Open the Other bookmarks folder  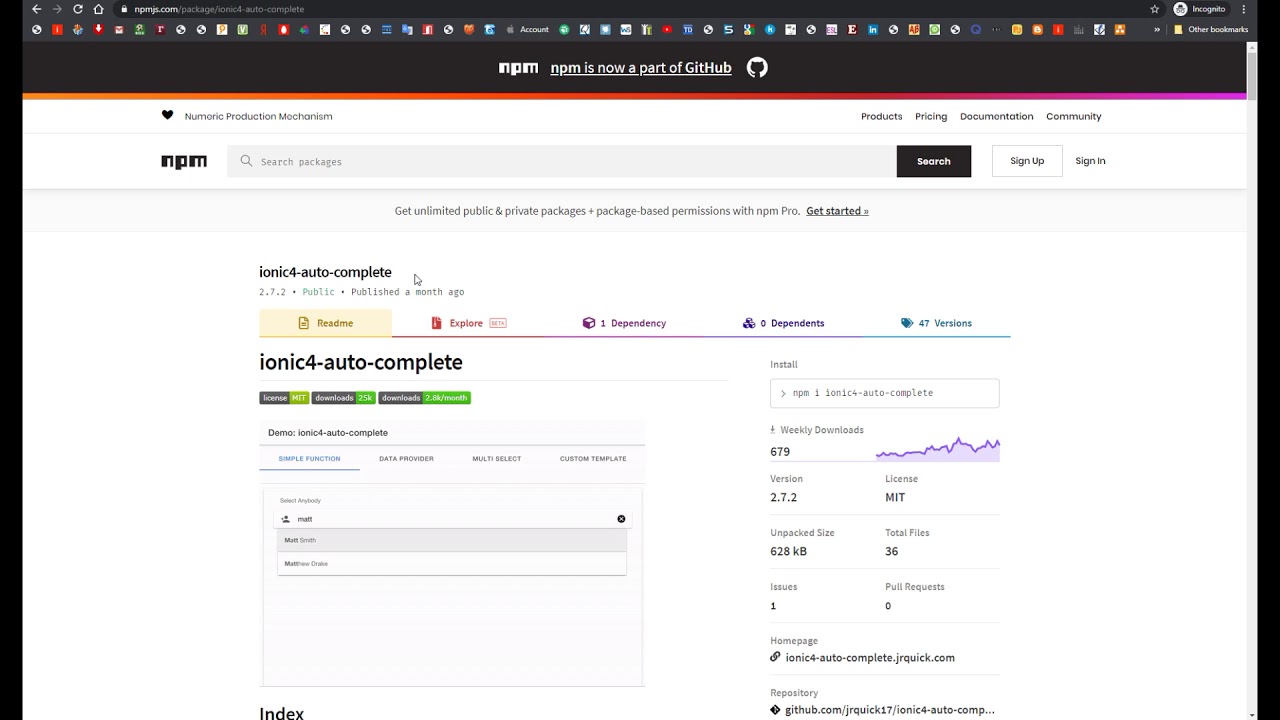(1211, 30)
